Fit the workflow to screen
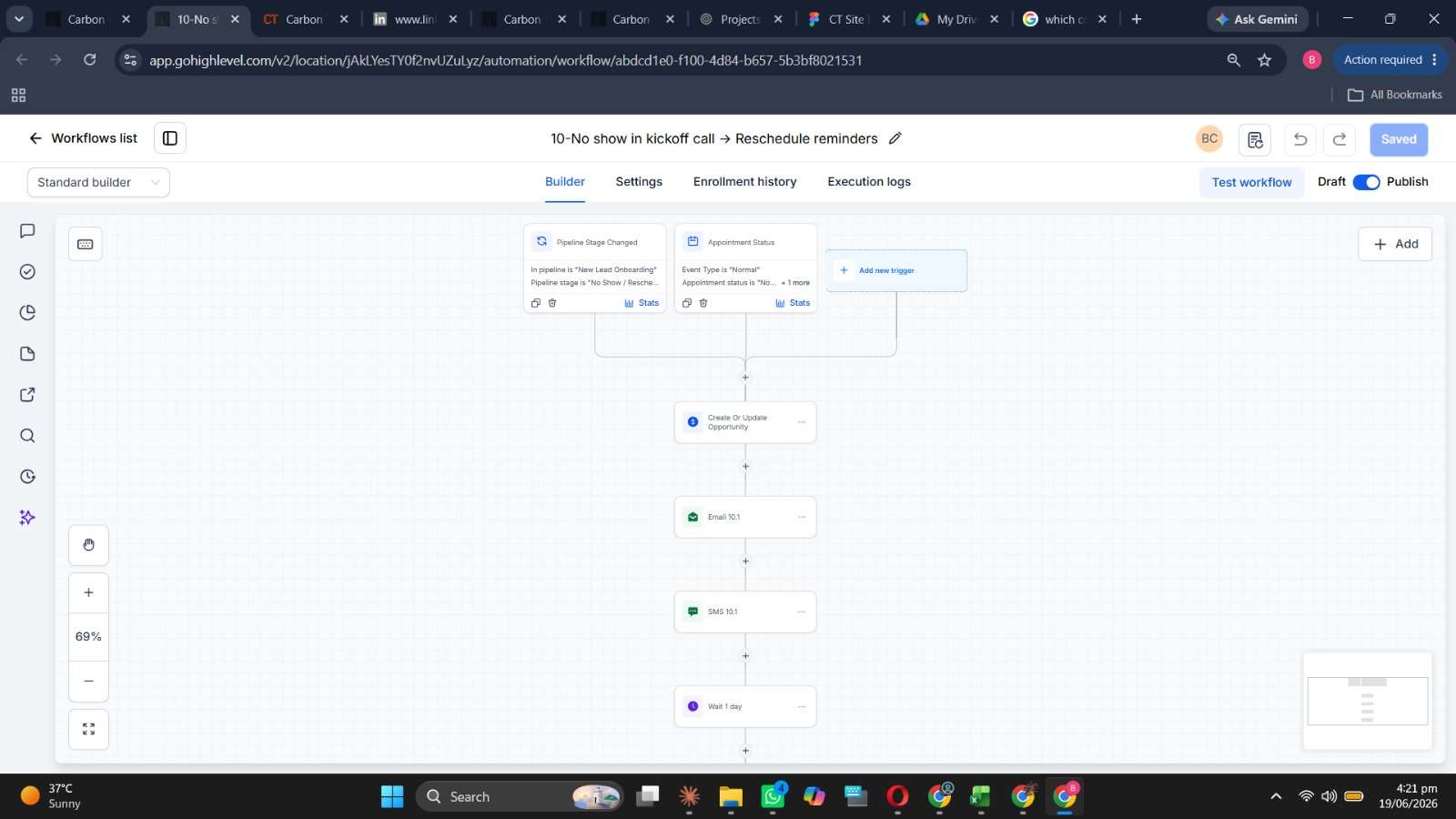The width and height of the screenshot is (1456, 819). tap(88, 729)
